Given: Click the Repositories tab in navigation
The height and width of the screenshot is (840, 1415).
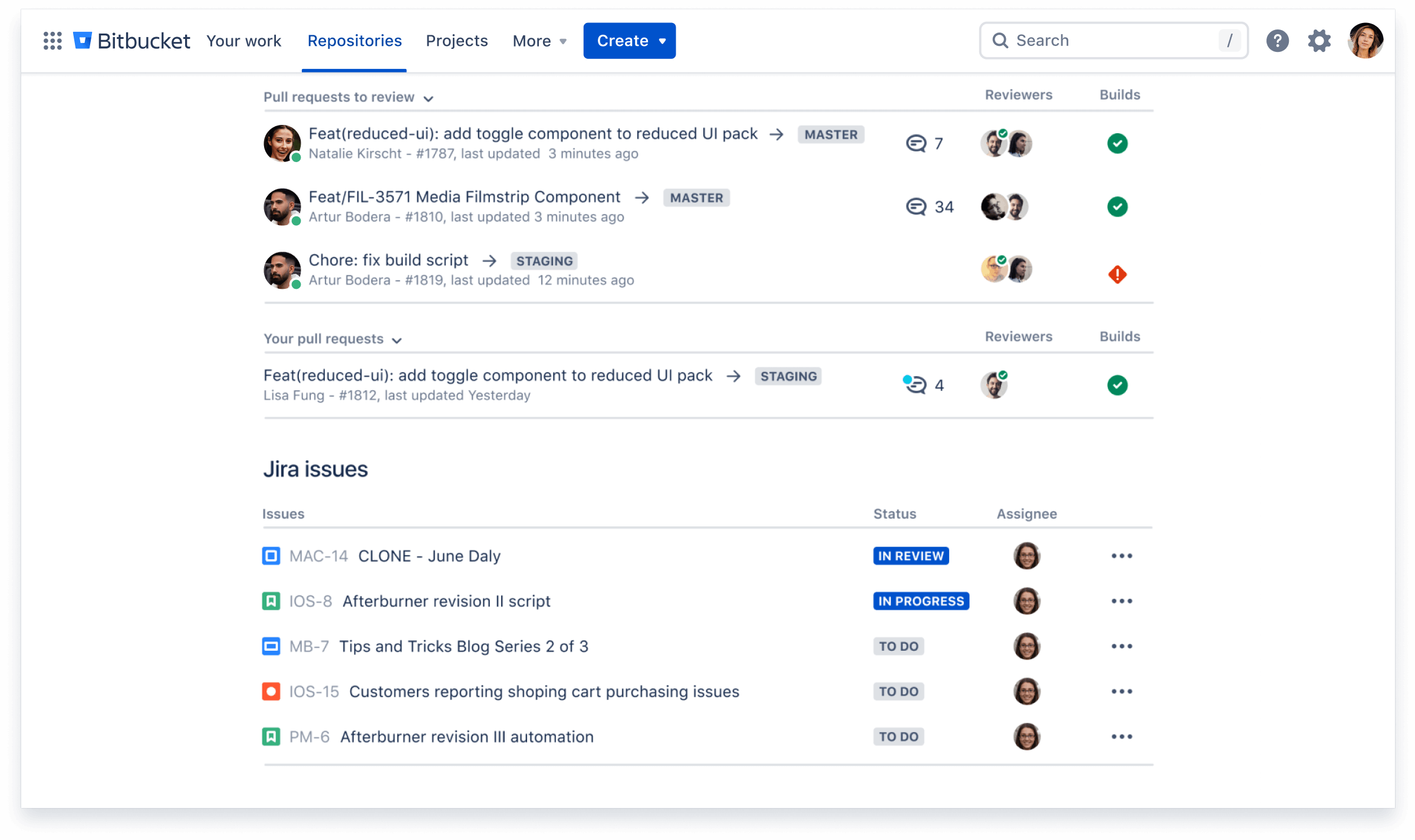Looking at the screenshot, I should (355, 41).
